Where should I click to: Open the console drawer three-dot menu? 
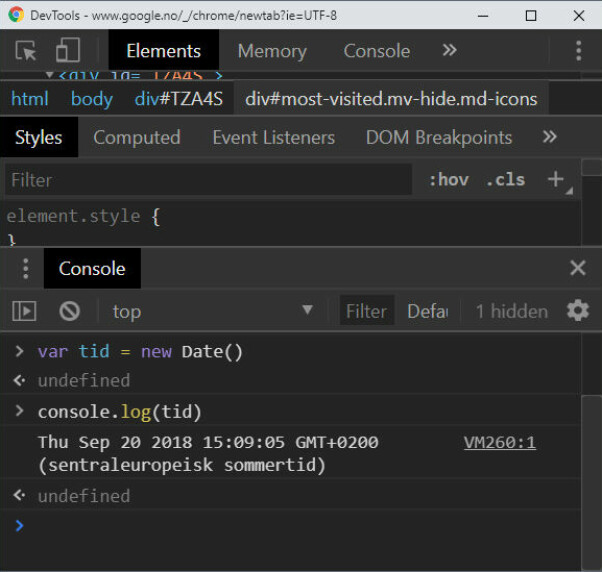coord(26,268)
